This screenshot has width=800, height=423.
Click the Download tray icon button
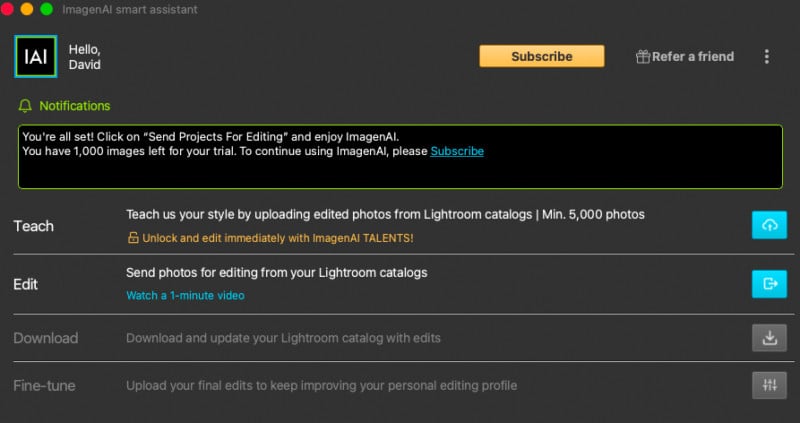(769, 338)
